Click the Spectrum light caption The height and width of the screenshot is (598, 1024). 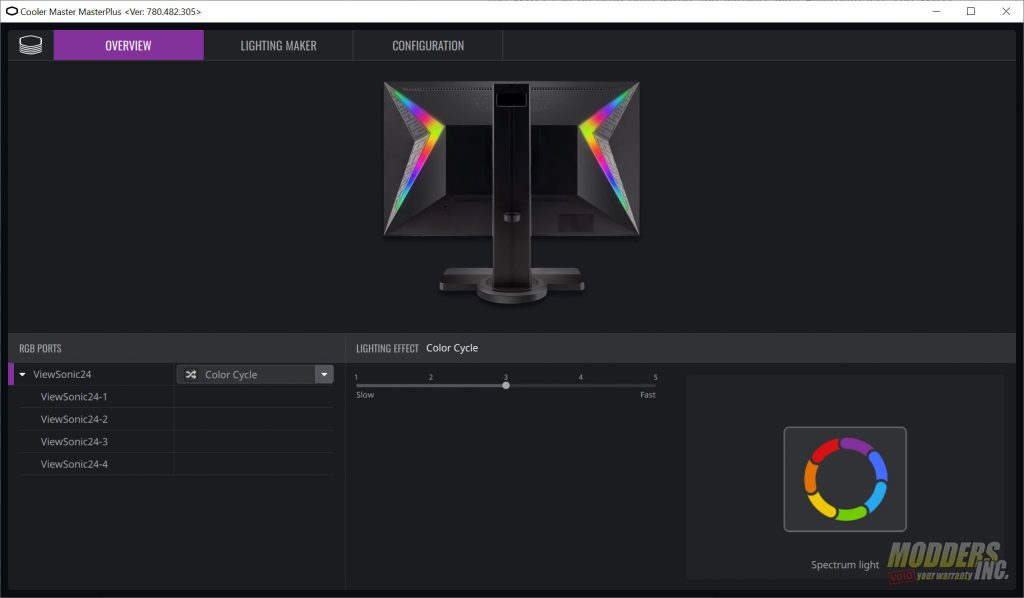point(845,565)
